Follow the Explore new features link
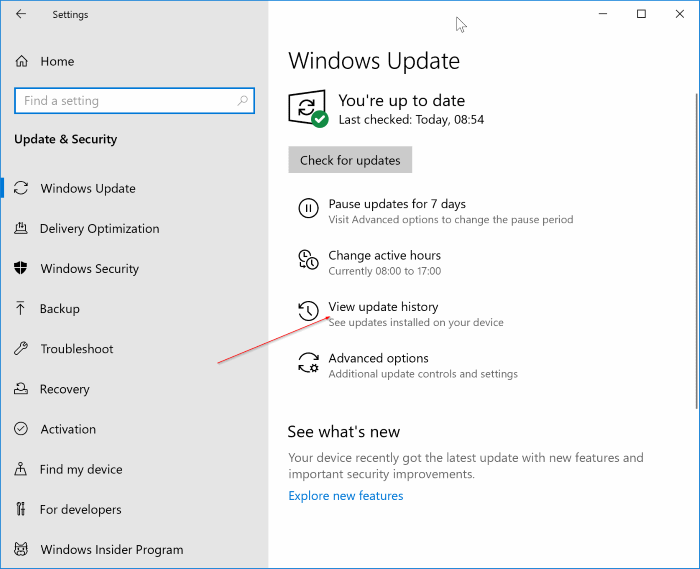The image size is (700, 569). pyautogui.click(x=346, y=496)
